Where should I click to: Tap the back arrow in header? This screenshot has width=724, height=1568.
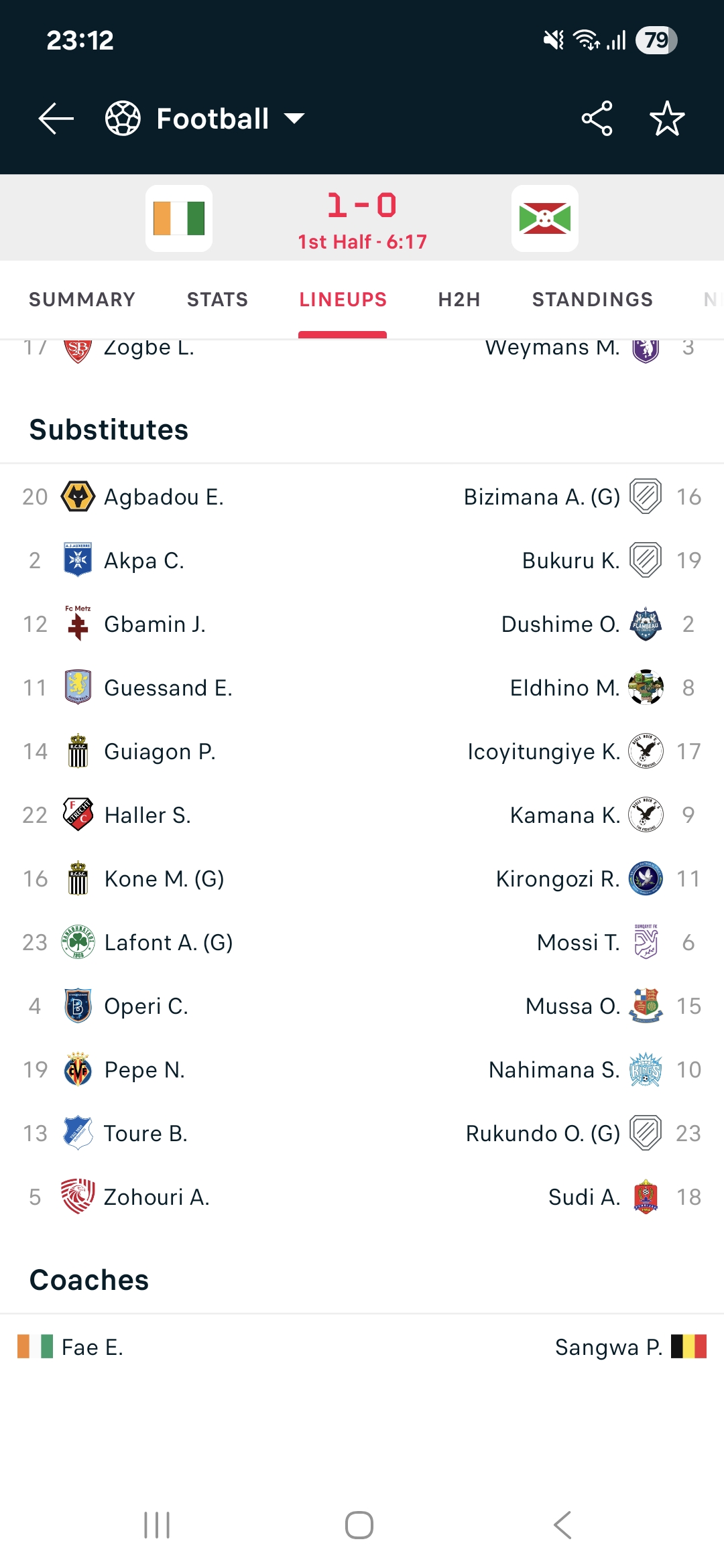pos(56,119)
